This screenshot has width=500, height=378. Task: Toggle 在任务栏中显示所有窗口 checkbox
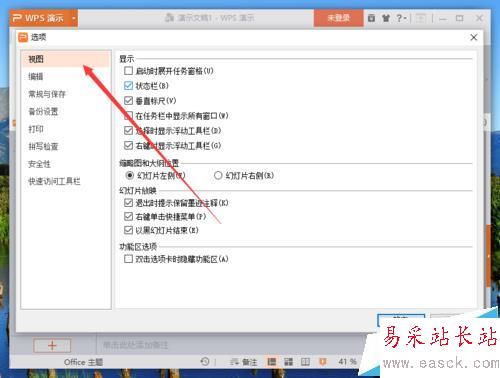pyautogui.click(x=128, y=116)
